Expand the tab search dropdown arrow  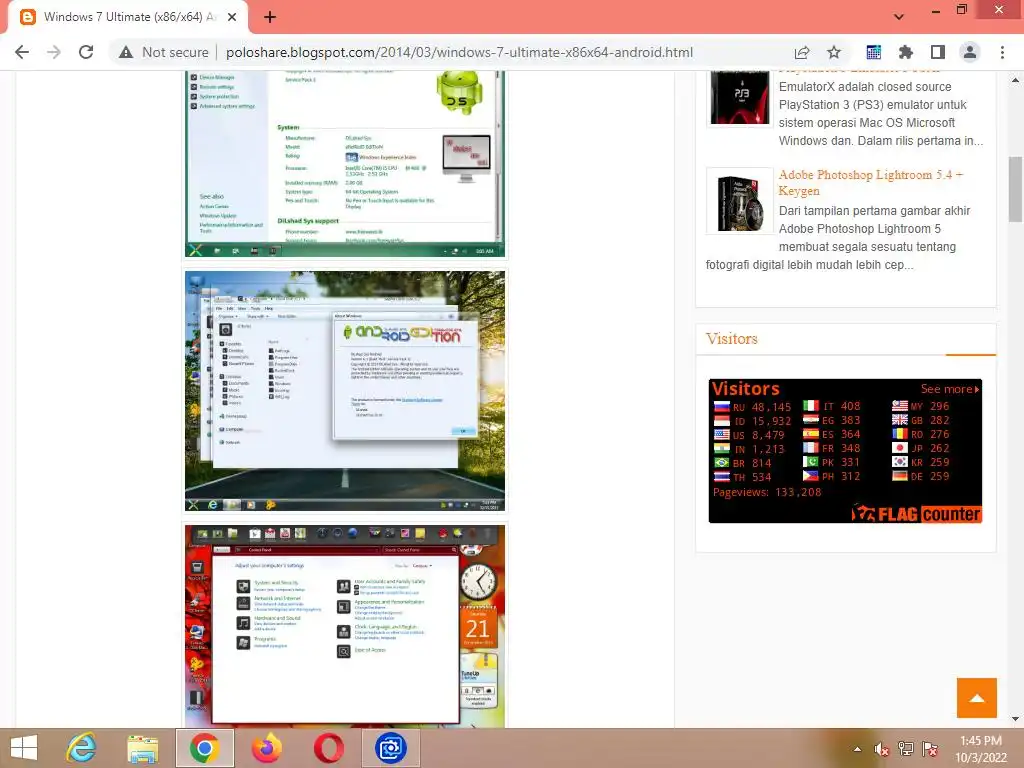click(x=899, y=17)
